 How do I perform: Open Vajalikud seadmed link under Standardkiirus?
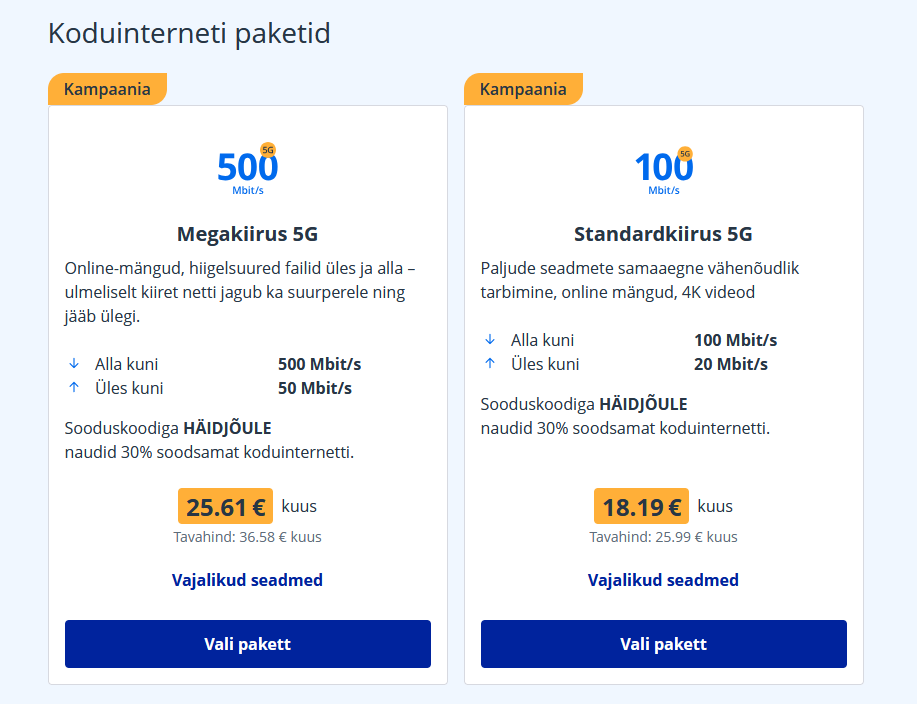[x=663, y=580]
